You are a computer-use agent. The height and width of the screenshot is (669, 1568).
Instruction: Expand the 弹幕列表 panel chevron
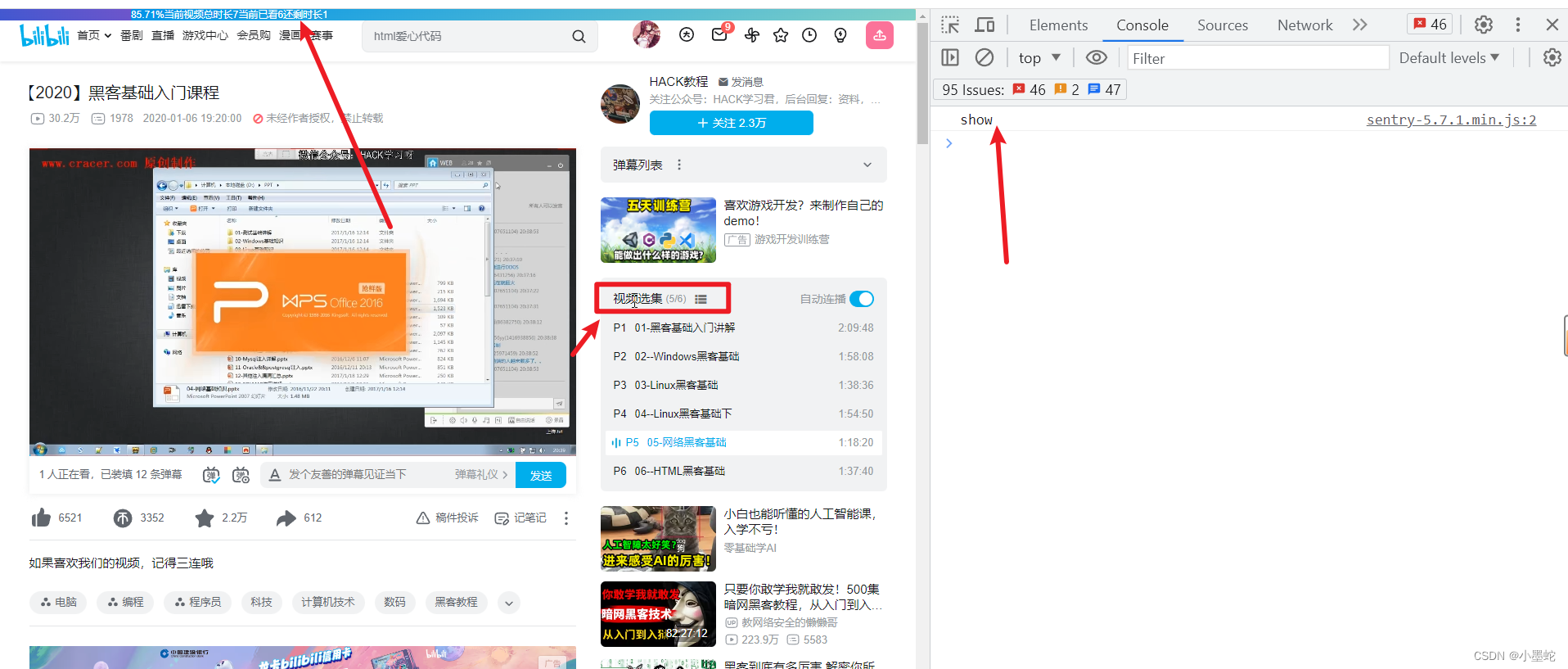click(867, 165)
